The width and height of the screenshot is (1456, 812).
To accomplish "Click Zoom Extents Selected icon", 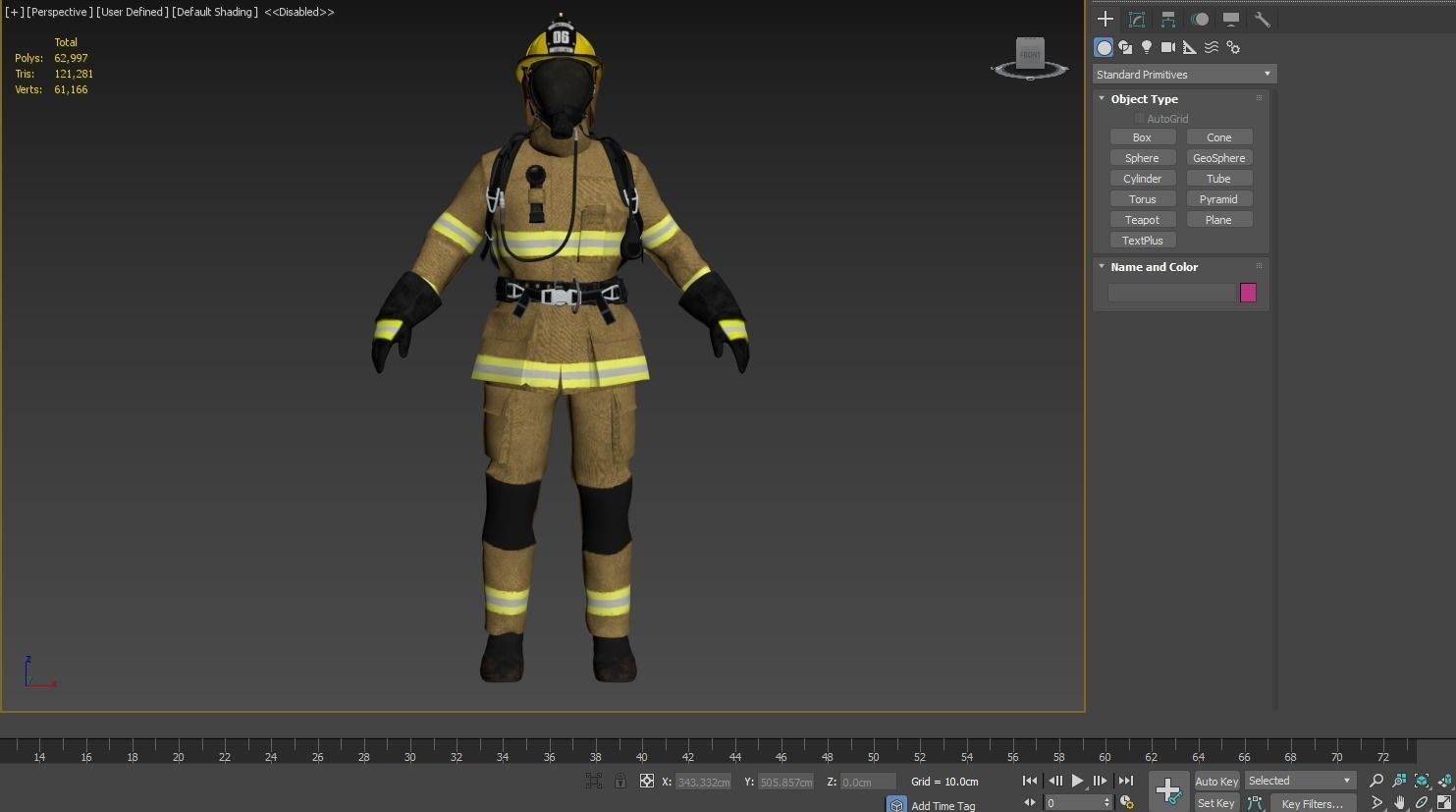I will (1422, 781).
